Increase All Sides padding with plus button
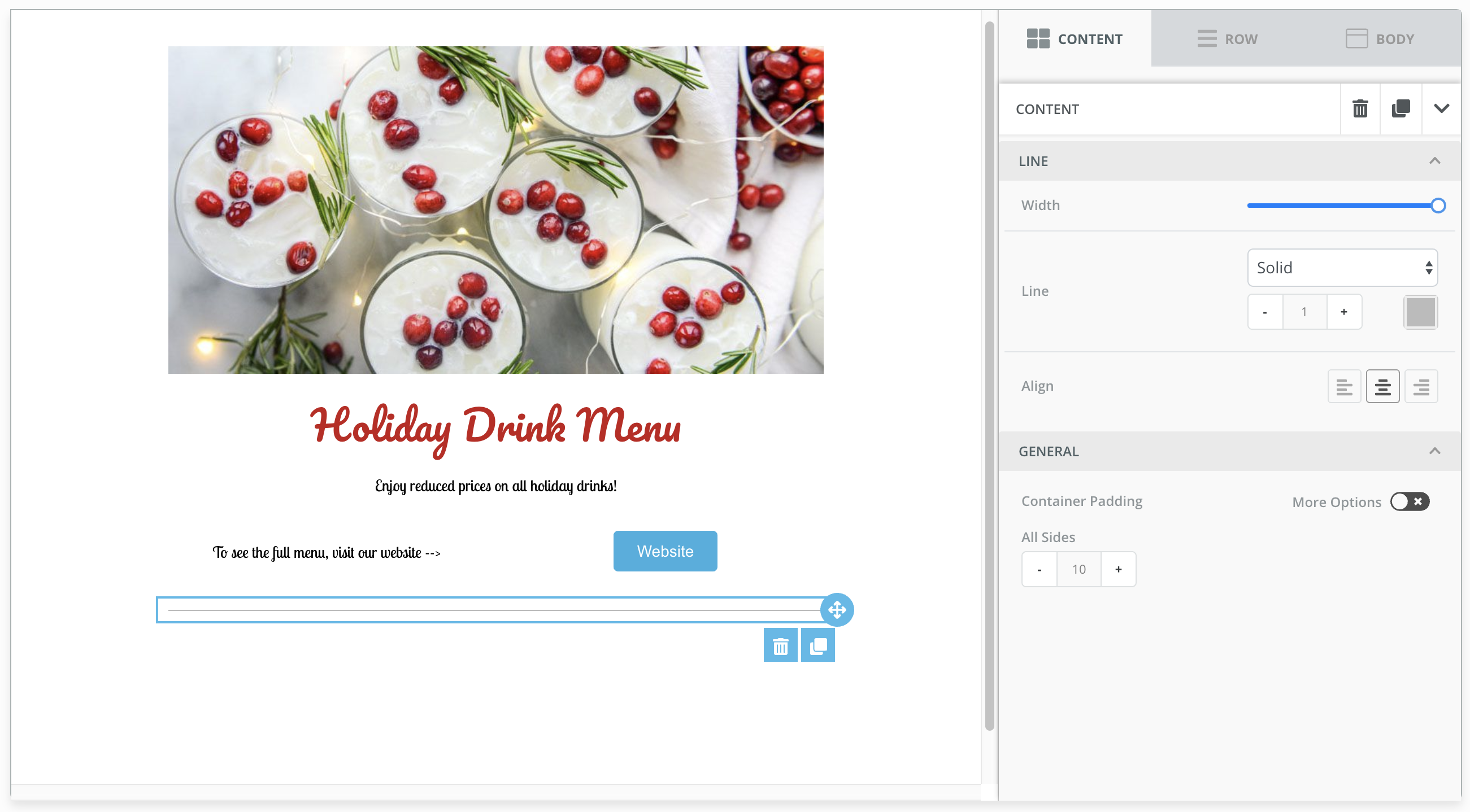Image resolution: width=1470 pixels, height=812 pixels. coord(1118,569)
